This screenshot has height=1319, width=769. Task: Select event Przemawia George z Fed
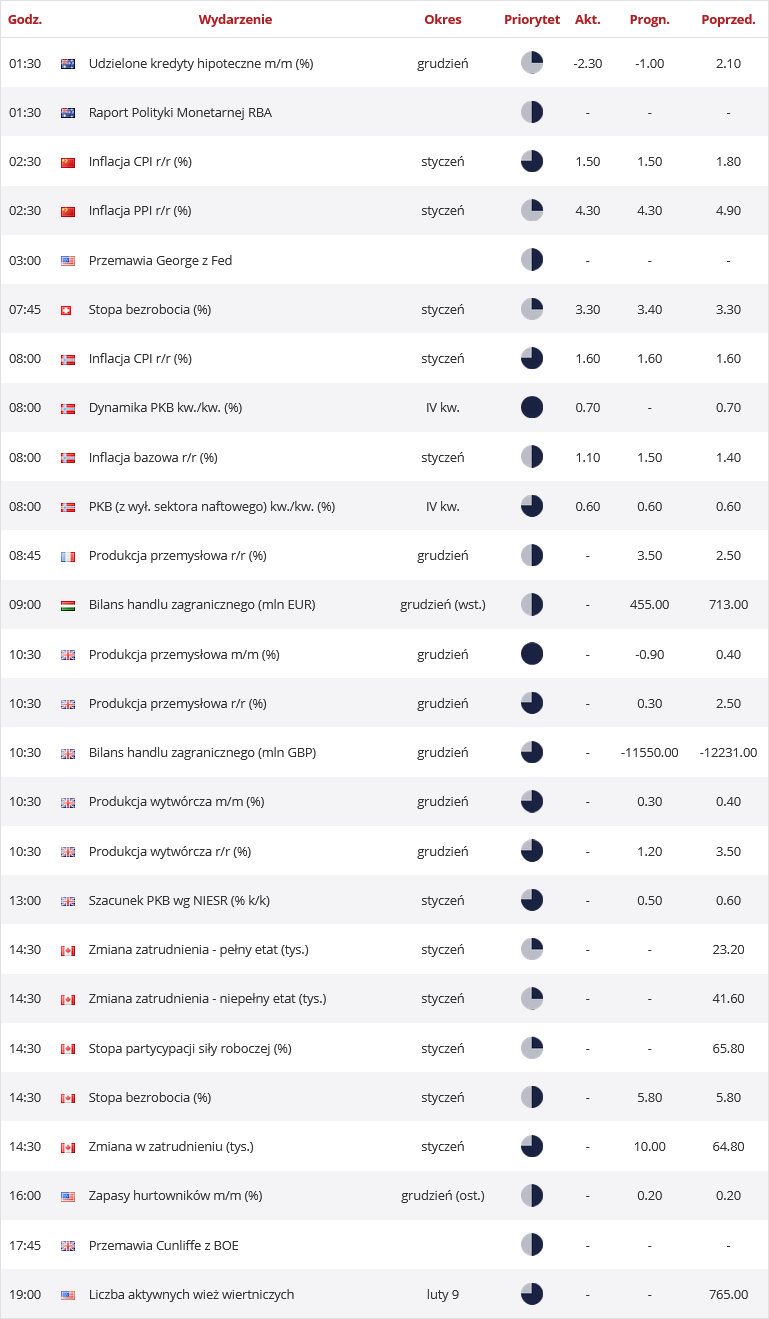pyautogui.click(x=160, y=260)
